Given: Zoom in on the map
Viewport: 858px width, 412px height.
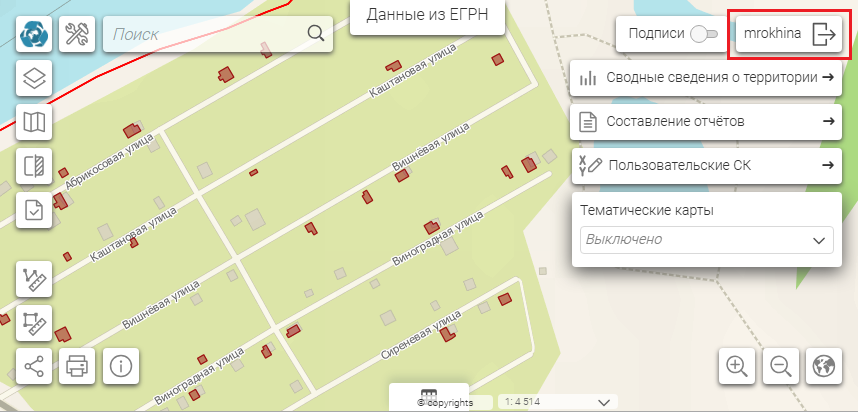Looking at the screenshot, I should [x=737, y=366].
